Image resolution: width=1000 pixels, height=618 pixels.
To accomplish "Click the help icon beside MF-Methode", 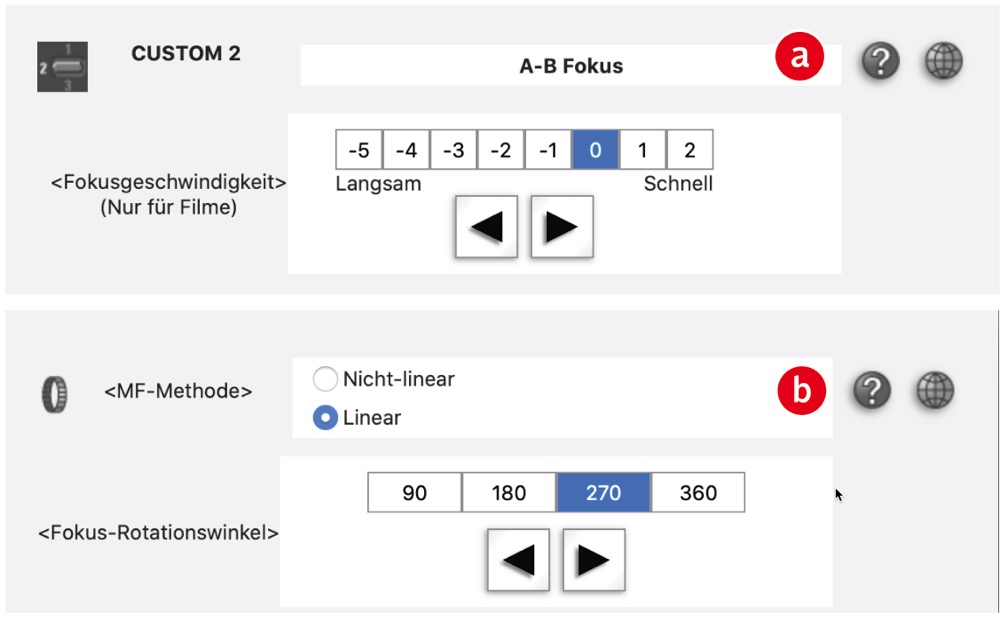I will click(872, 391).
